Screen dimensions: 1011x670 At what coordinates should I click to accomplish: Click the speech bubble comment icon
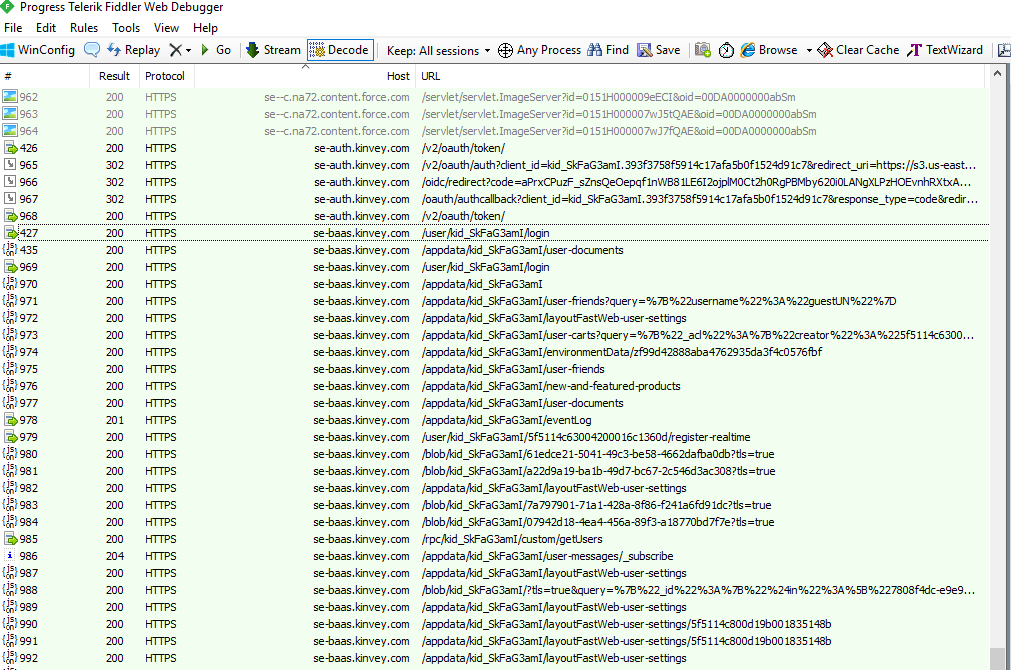tap(92, 50)
